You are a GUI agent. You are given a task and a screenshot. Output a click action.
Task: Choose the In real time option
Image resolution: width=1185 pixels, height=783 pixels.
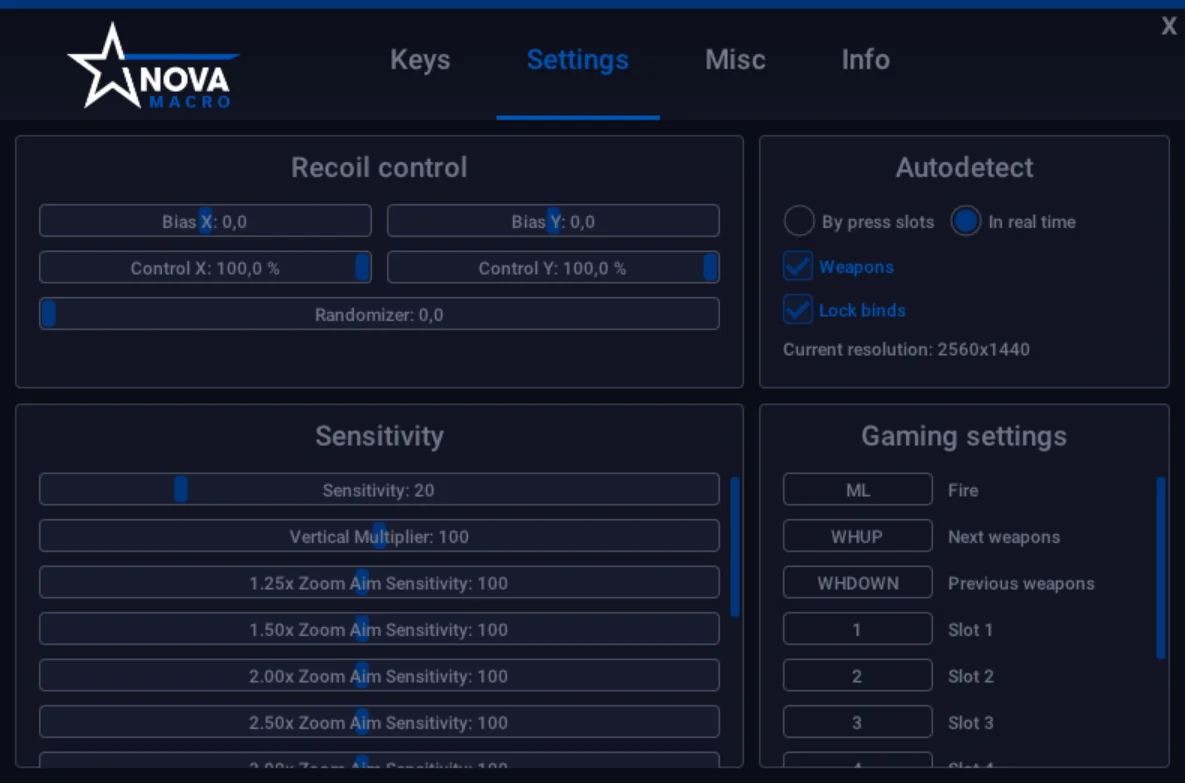pos(965,221)
